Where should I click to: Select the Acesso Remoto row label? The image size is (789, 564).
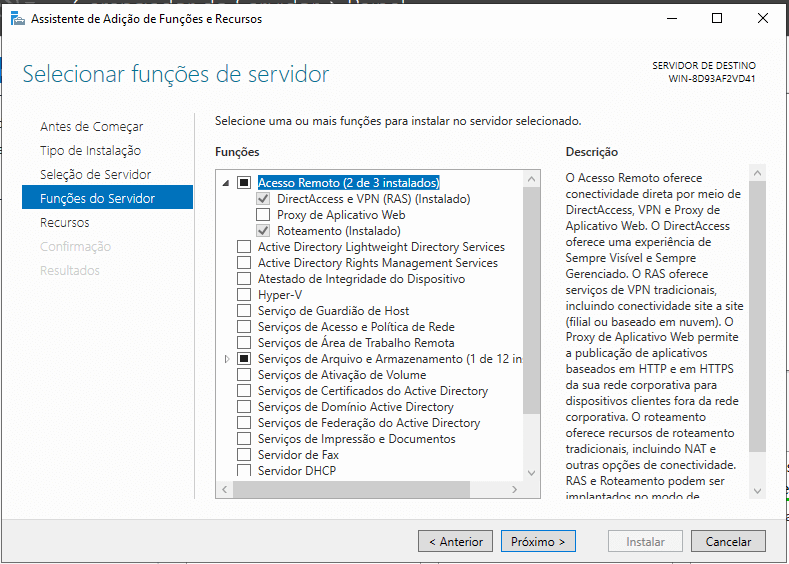pyautogui.click(x=349, y=183)
